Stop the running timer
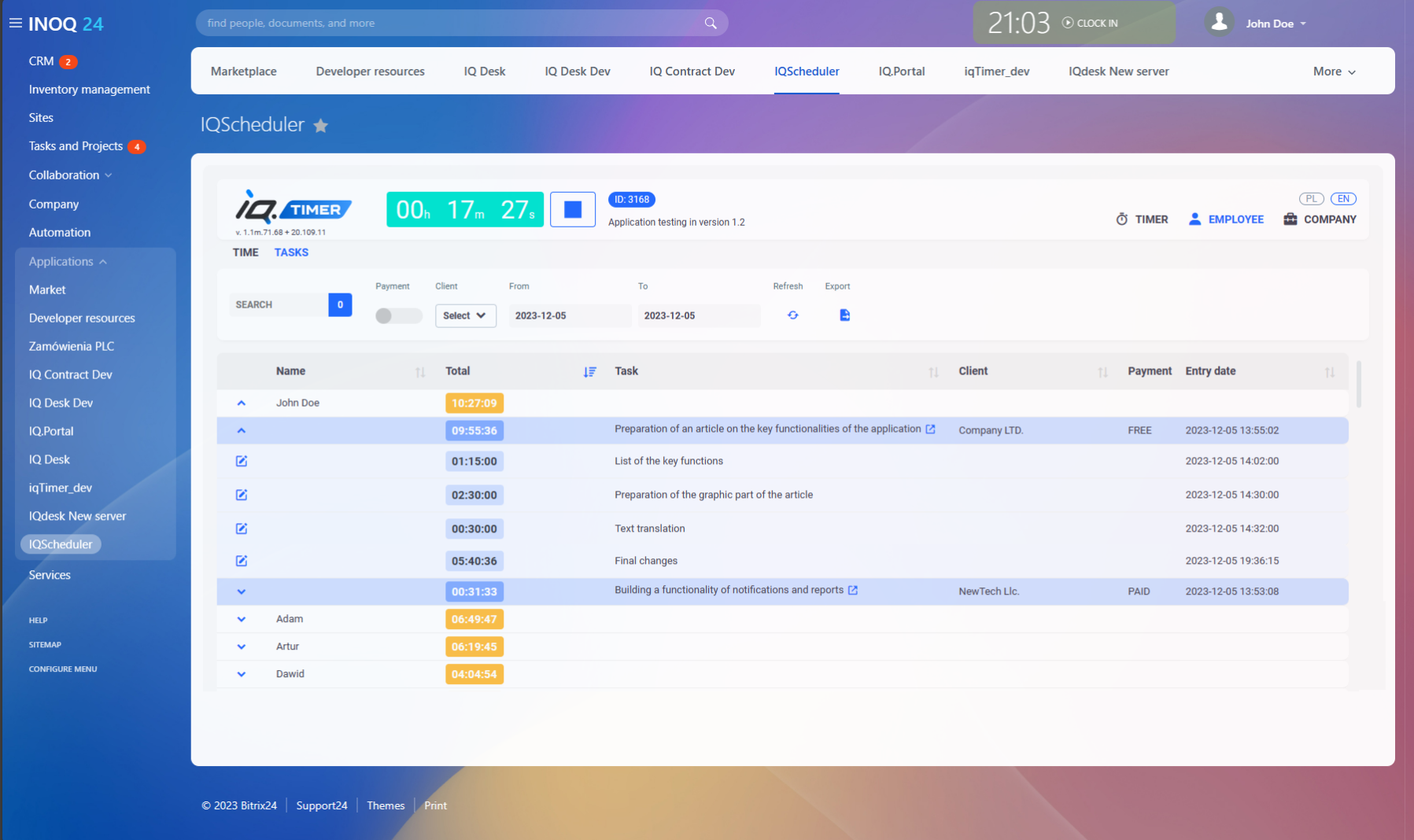Viewport: 1414px width, 840px height. [573, 209]
